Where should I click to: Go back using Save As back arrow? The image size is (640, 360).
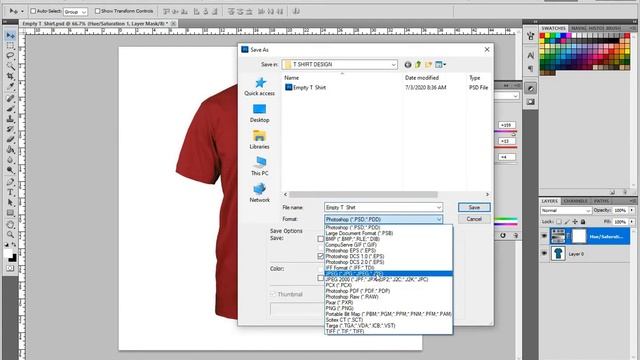[x=407, y=64]
